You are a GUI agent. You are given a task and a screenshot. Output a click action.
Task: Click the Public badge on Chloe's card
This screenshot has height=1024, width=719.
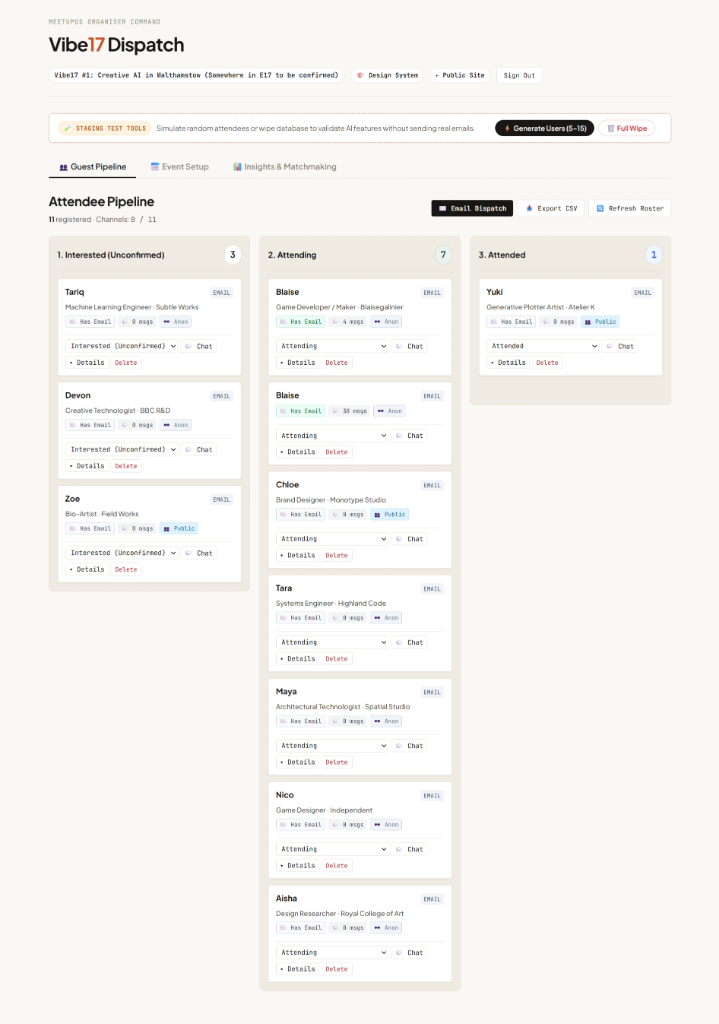point(389,515)
